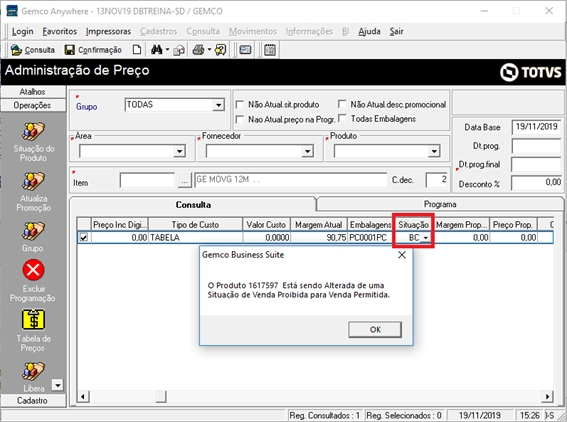
Task: Click the Margem Atual column header
Action: pyautogui.click(x=319, y=225)
